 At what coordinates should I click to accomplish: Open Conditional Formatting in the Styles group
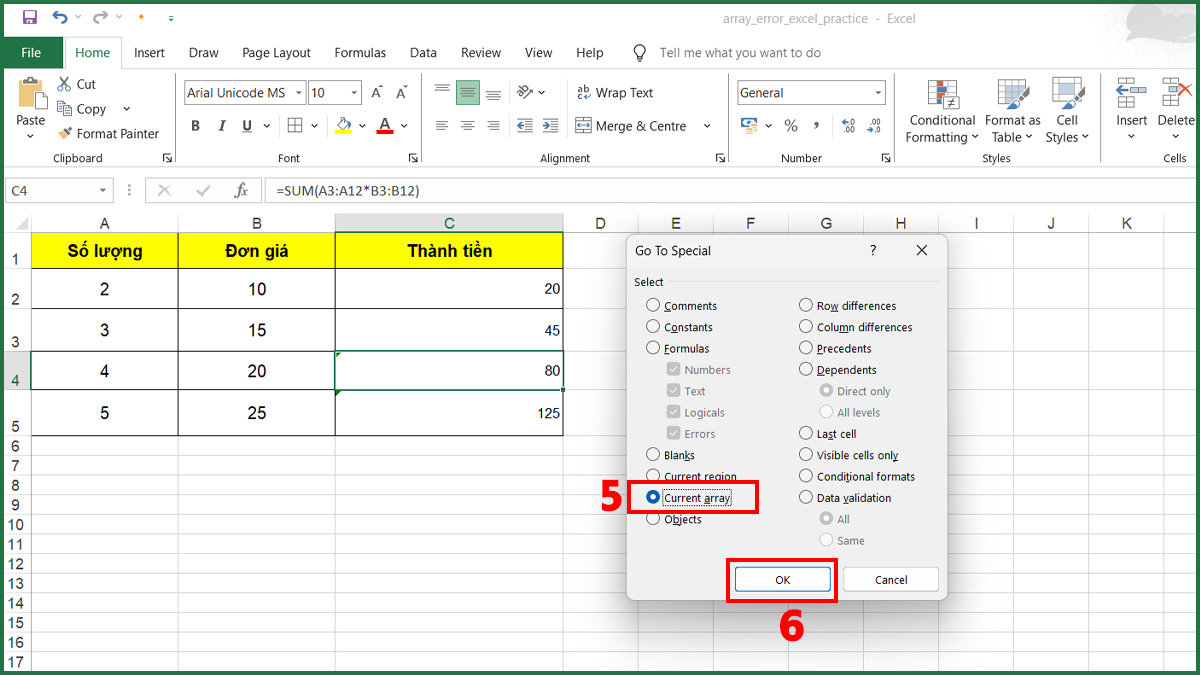(941, 112)
